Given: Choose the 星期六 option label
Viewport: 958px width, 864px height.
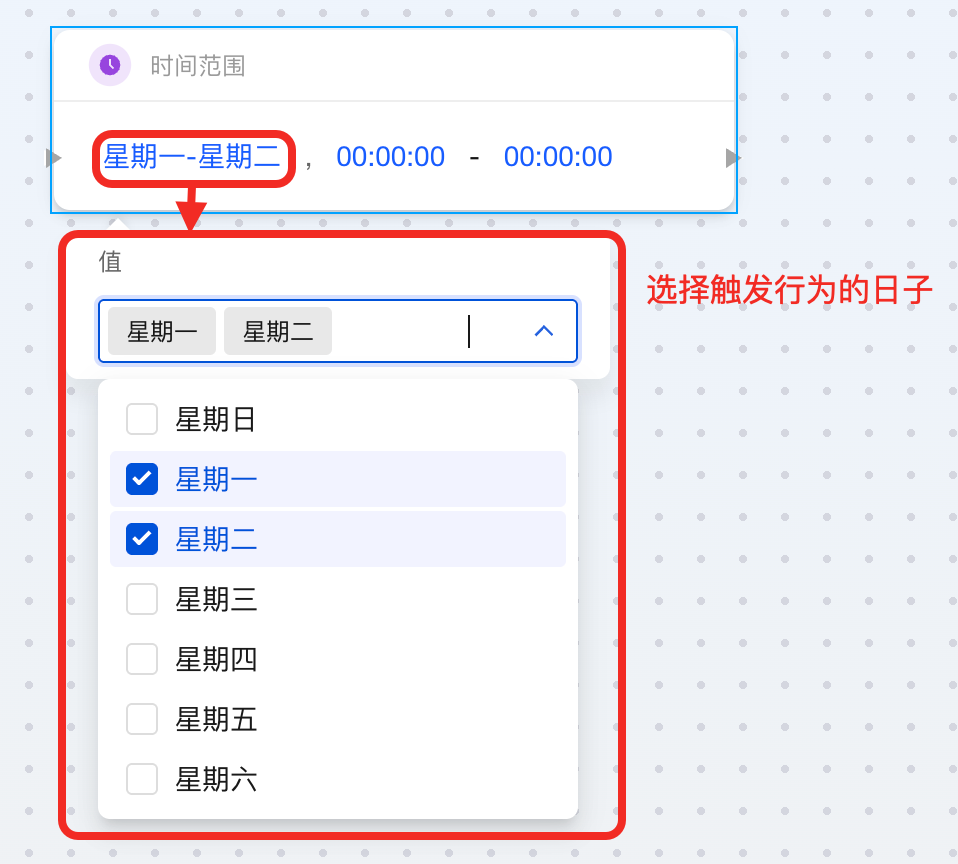Looking at the screenshot, I should click(216, 779).
